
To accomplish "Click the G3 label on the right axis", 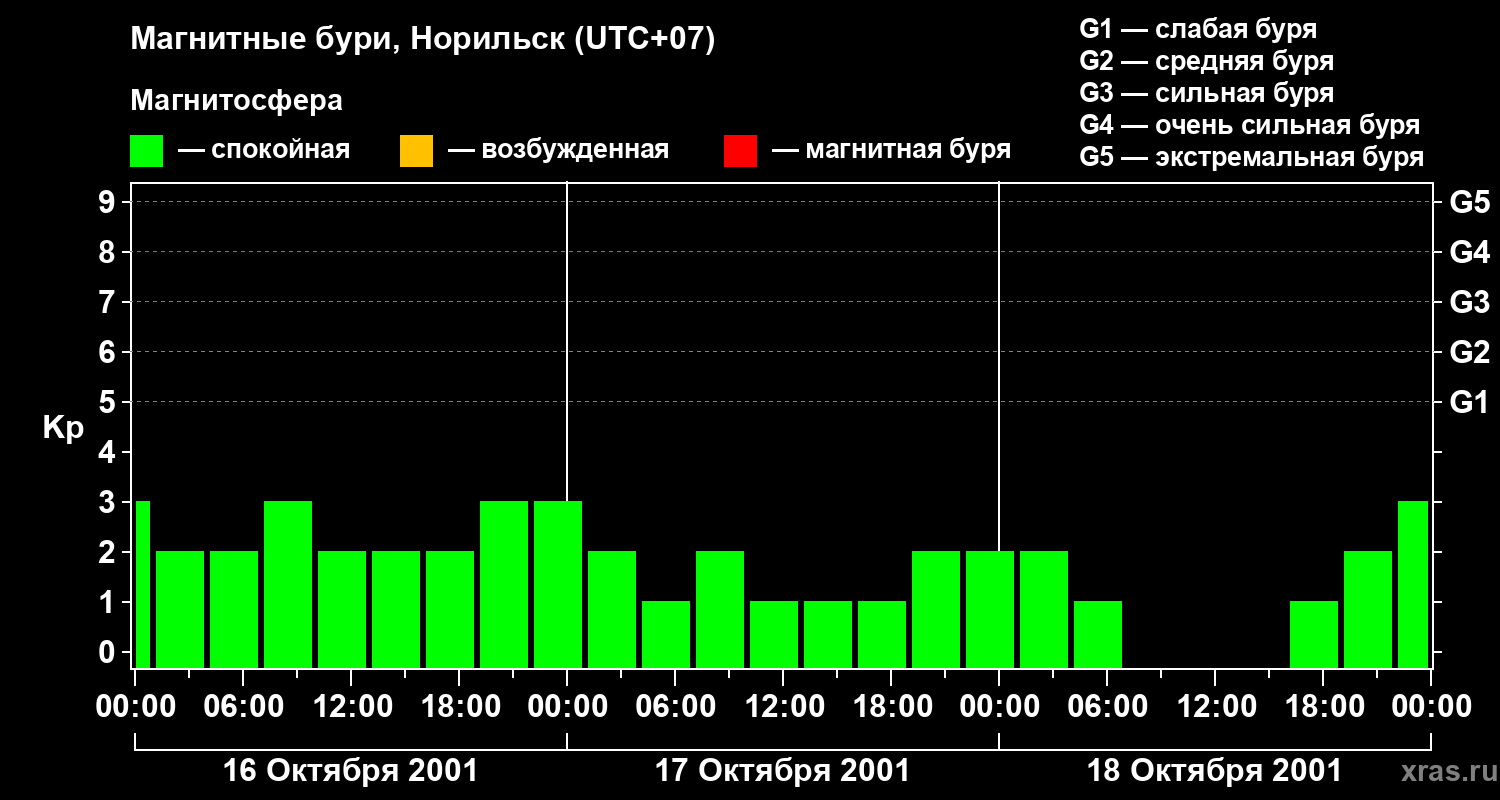I will (1469, 303).
